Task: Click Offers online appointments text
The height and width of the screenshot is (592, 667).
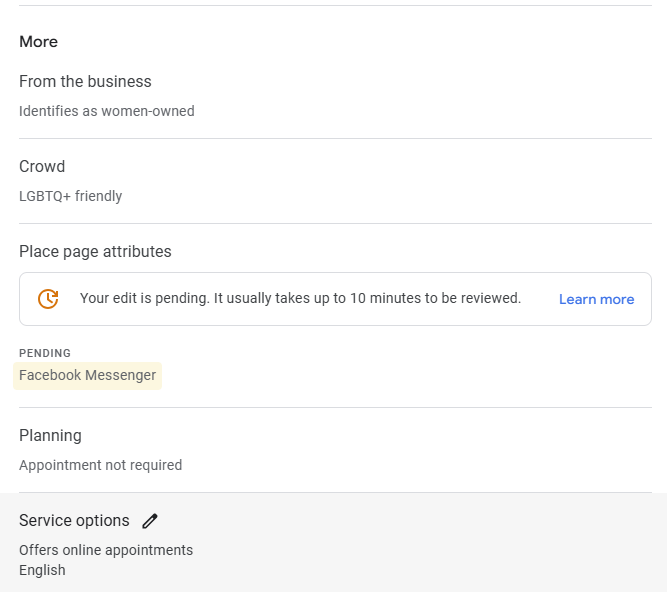Action: (x=106, y=550)
